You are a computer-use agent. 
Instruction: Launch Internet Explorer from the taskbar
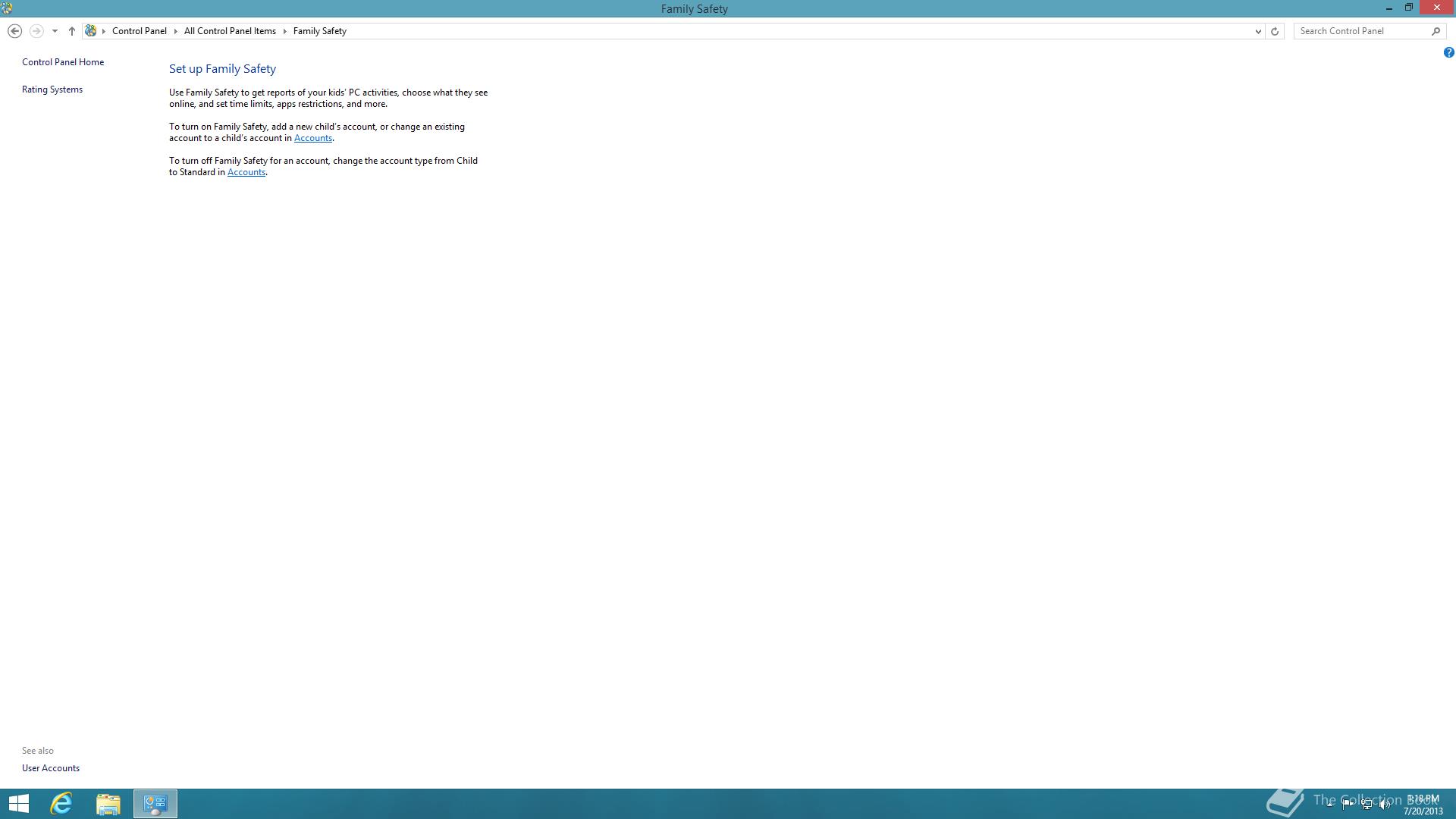pos(61,804)
